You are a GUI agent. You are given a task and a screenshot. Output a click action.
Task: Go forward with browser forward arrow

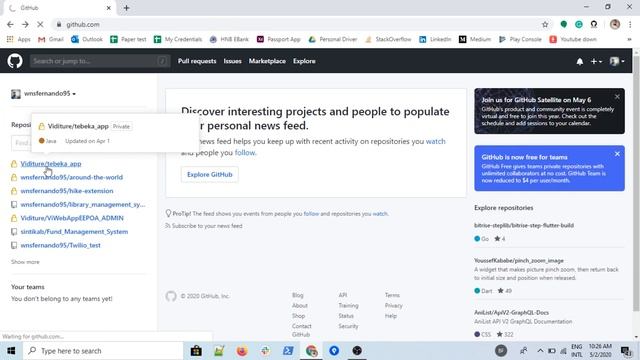coord(25,24)
